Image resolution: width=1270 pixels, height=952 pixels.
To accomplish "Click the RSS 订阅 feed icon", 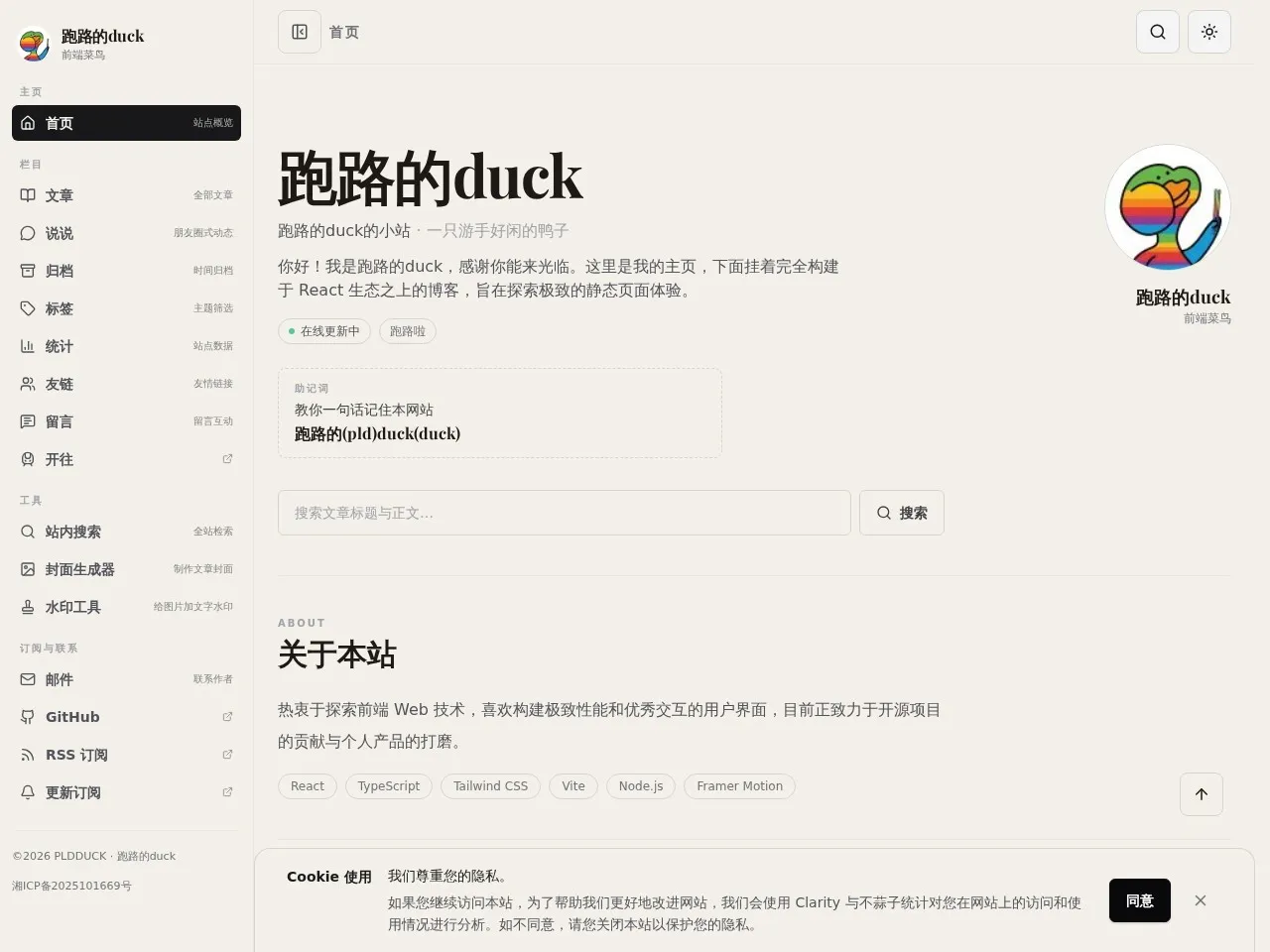I will 28,755.
